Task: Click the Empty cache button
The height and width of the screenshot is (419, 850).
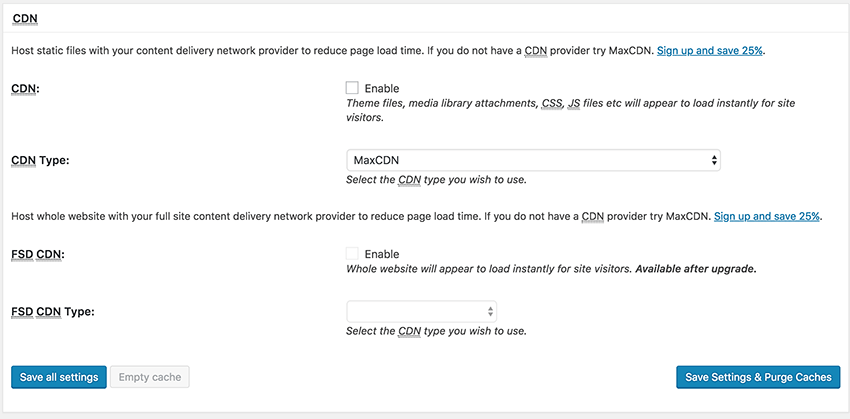Action: coord(150,377)
